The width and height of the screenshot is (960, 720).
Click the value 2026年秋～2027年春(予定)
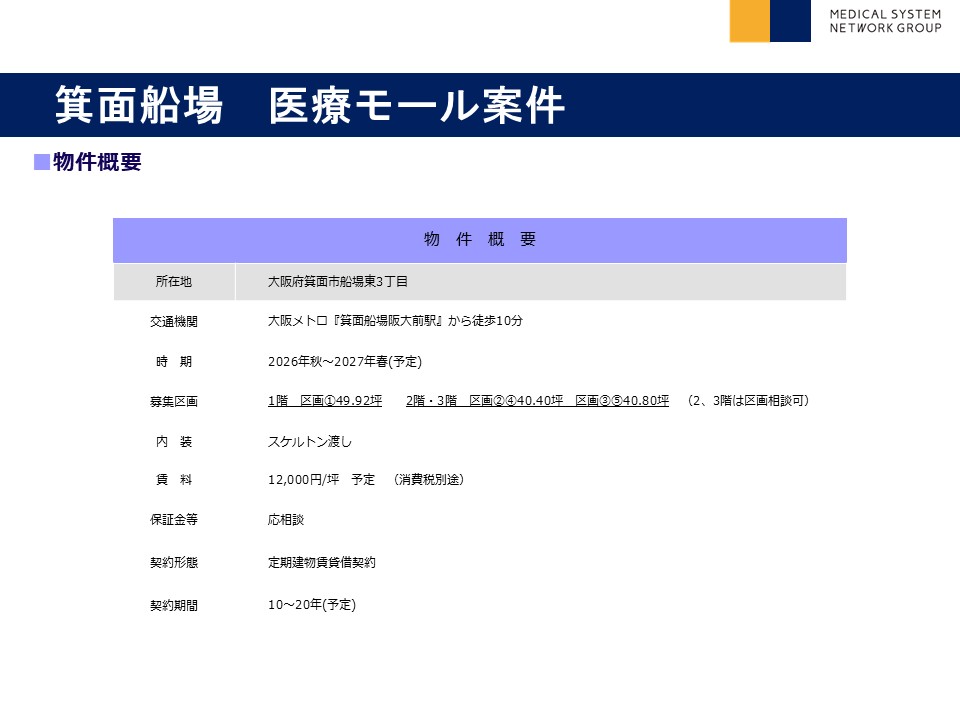[345, 362]
